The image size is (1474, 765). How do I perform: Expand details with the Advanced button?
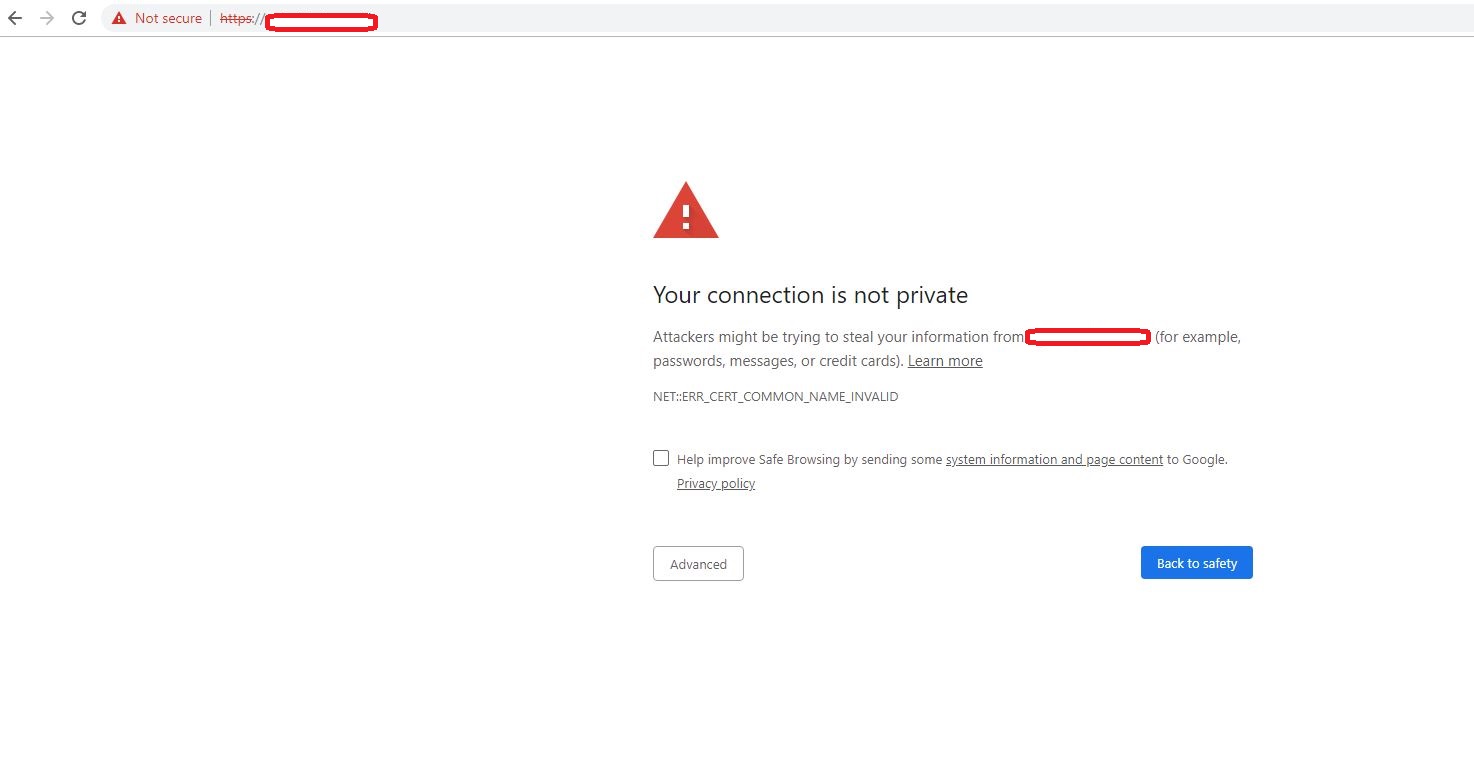698,563
